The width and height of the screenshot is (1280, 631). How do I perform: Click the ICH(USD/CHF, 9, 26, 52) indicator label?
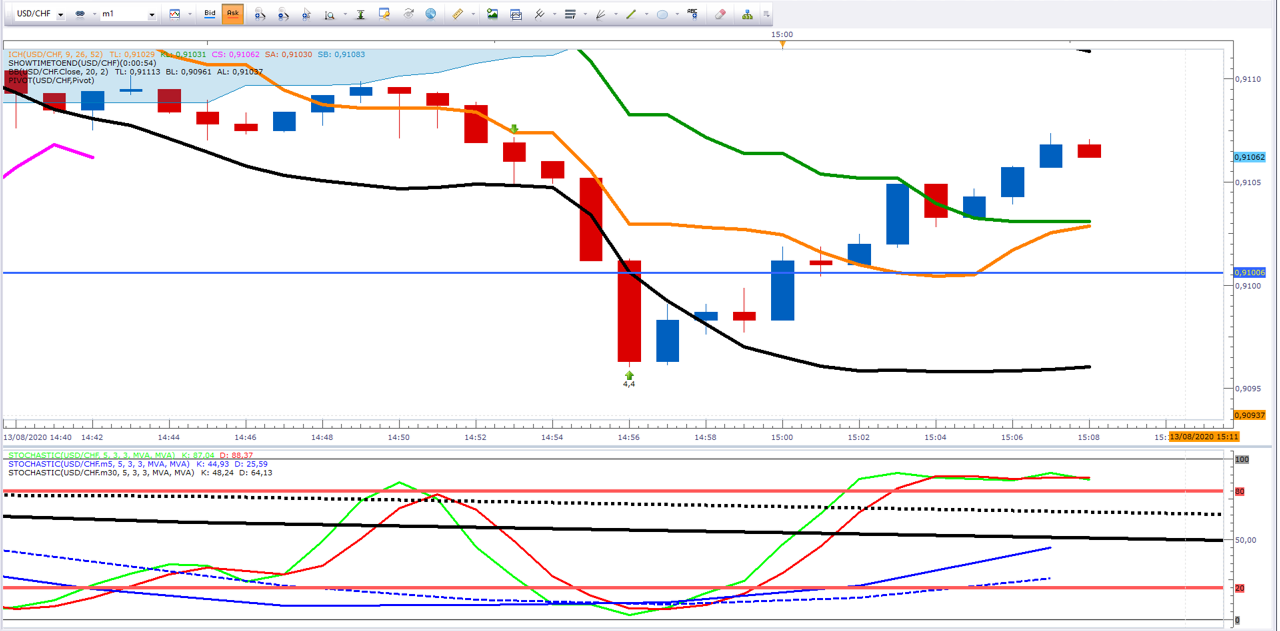click(55, 54)
